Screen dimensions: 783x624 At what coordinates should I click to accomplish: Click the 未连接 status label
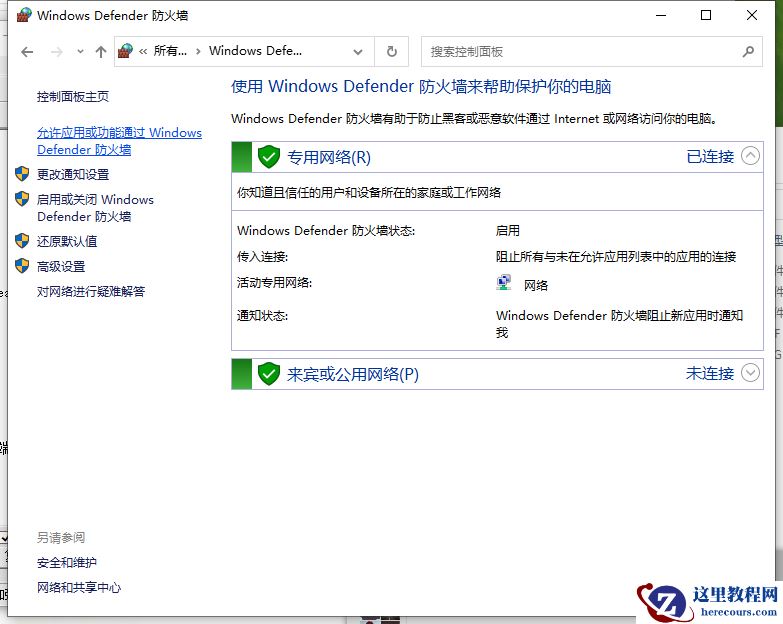(x=710, y=373)
